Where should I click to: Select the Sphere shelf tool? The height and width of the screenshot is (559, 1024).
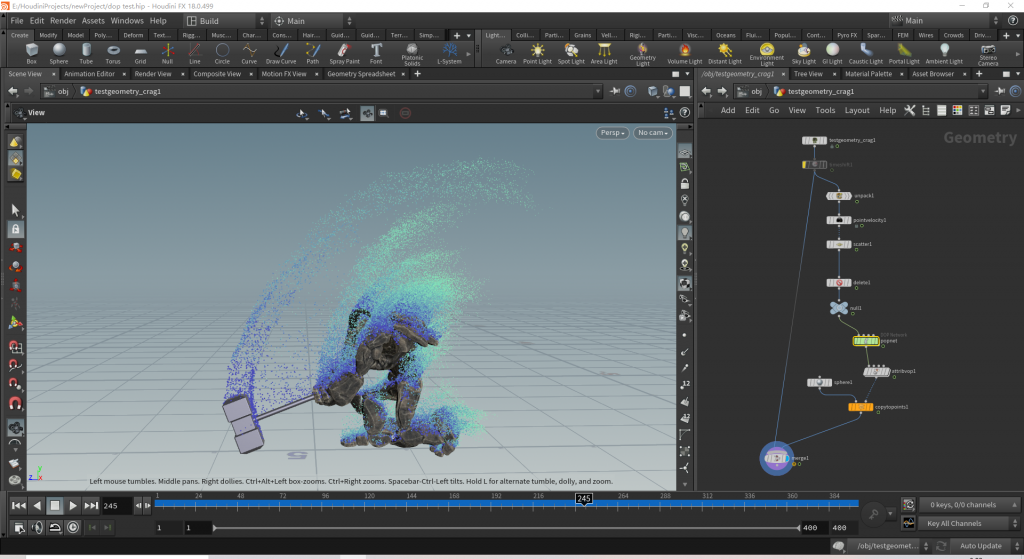click(x=59, y=54)
